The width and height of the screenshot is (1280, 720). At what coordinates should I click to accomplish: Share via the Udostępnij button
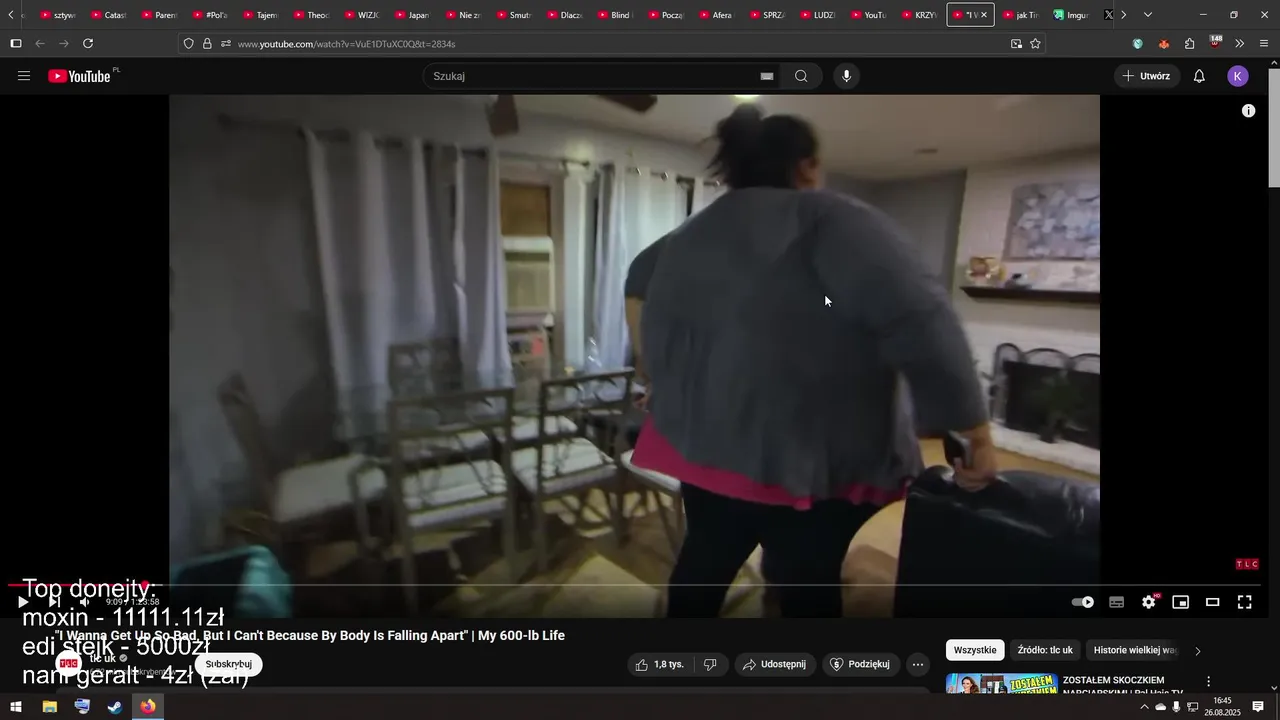point(775,664)
